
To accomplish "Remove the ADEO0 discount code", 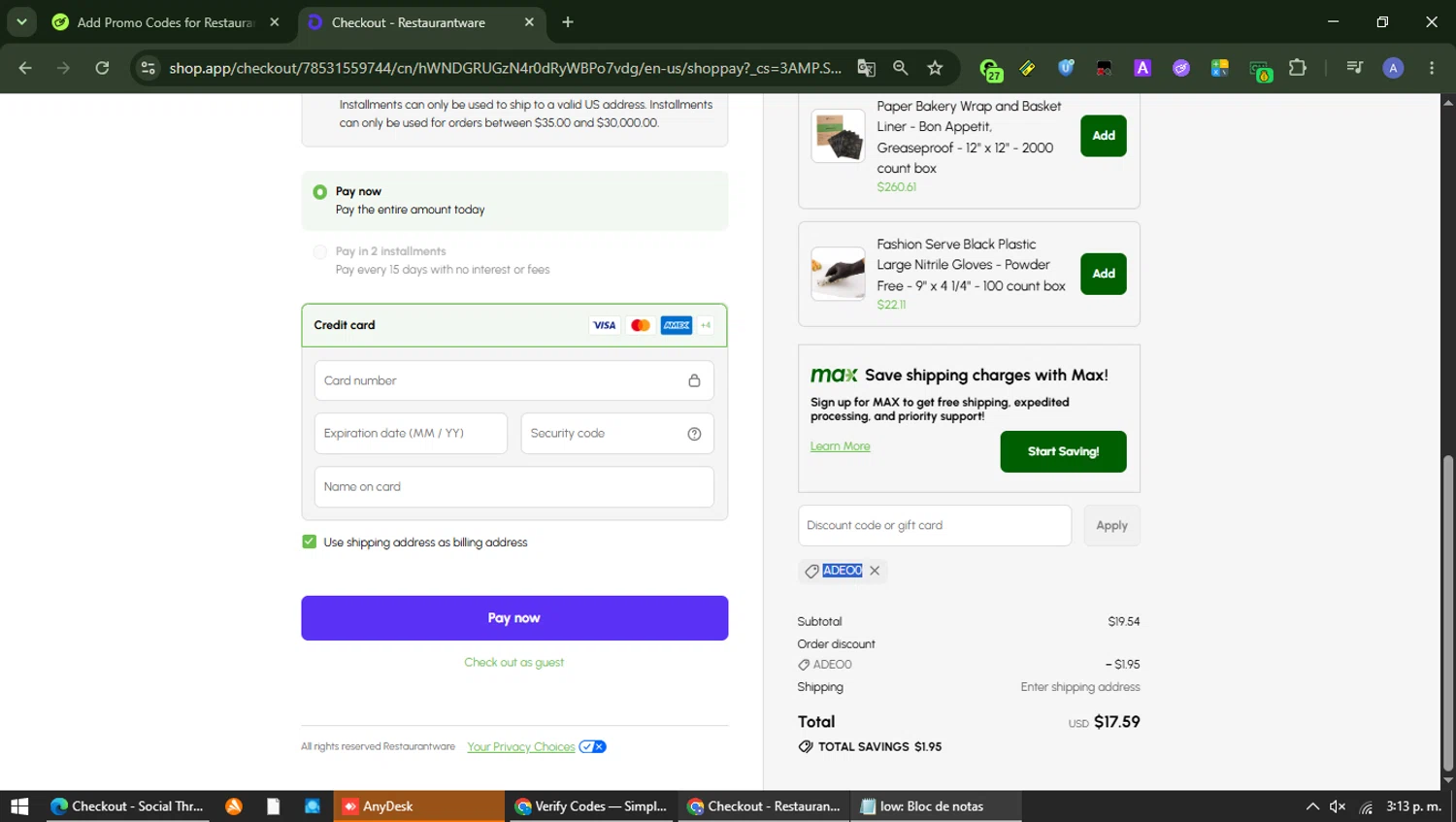I will tap(875, 571).
